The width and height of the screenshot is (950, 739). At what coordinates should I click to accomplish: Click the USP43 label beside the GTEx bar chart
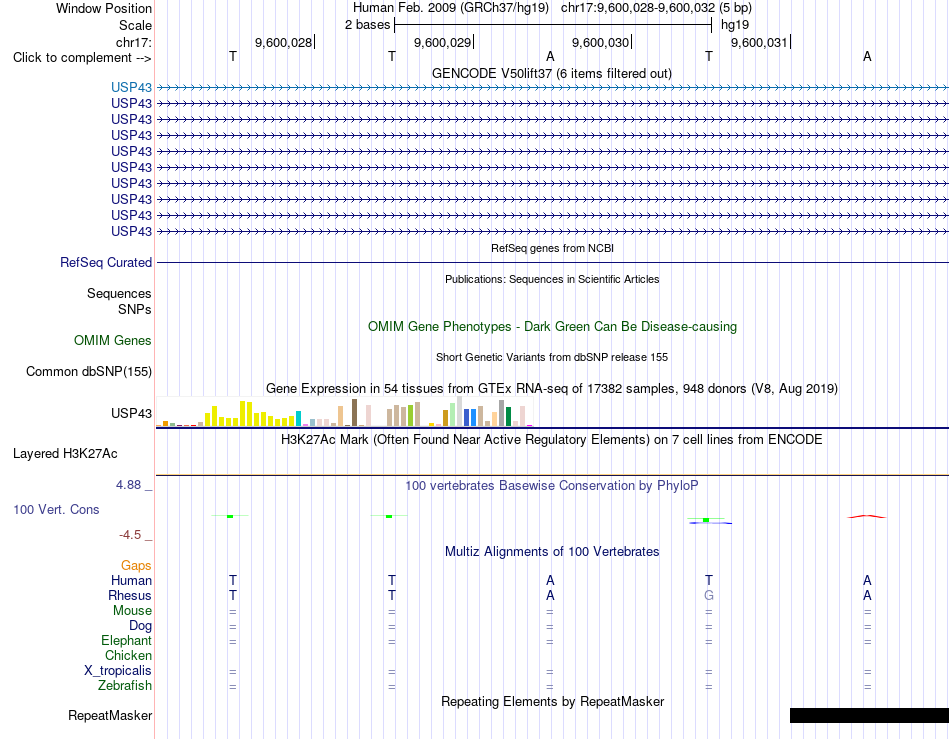pos(131,413)
